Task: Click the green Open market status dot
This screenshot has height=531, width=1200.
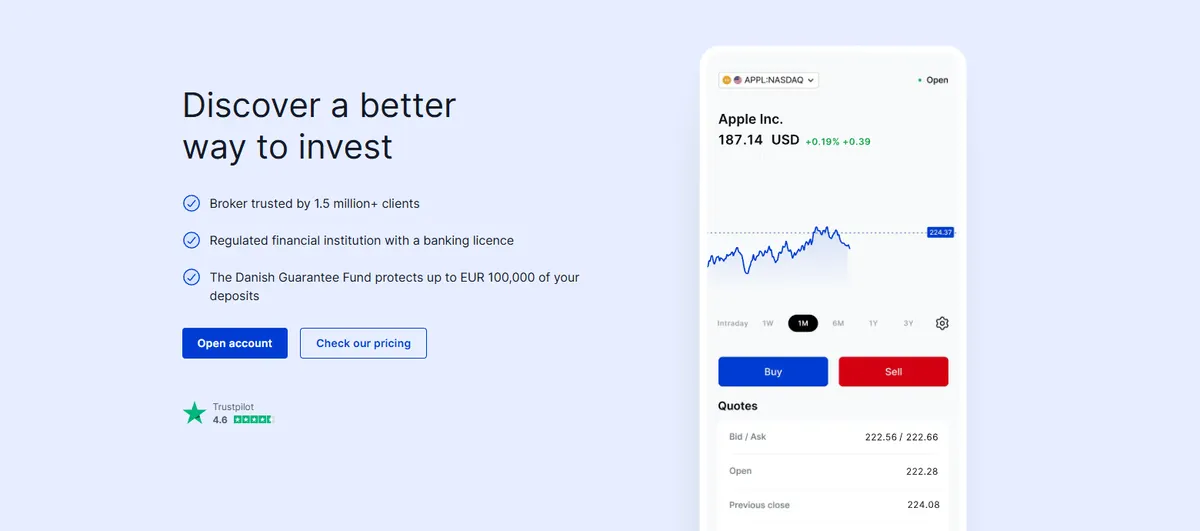Action: coord(920,80)
